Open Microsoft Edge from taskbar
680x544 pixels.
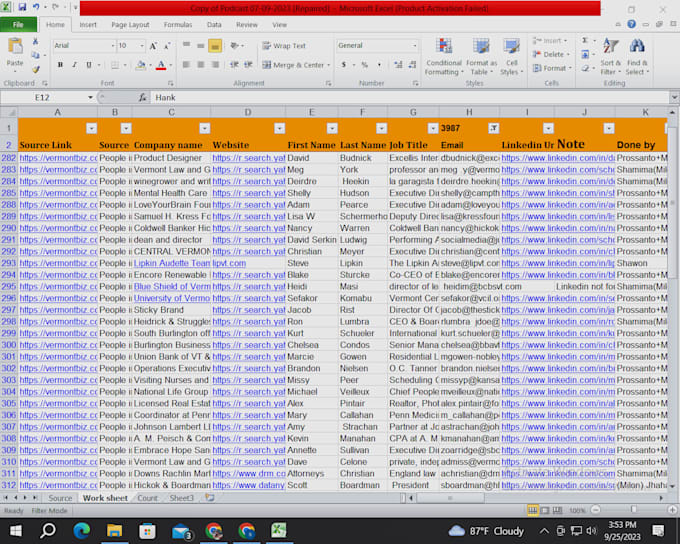pyautogui.click(x=82, y=531)
